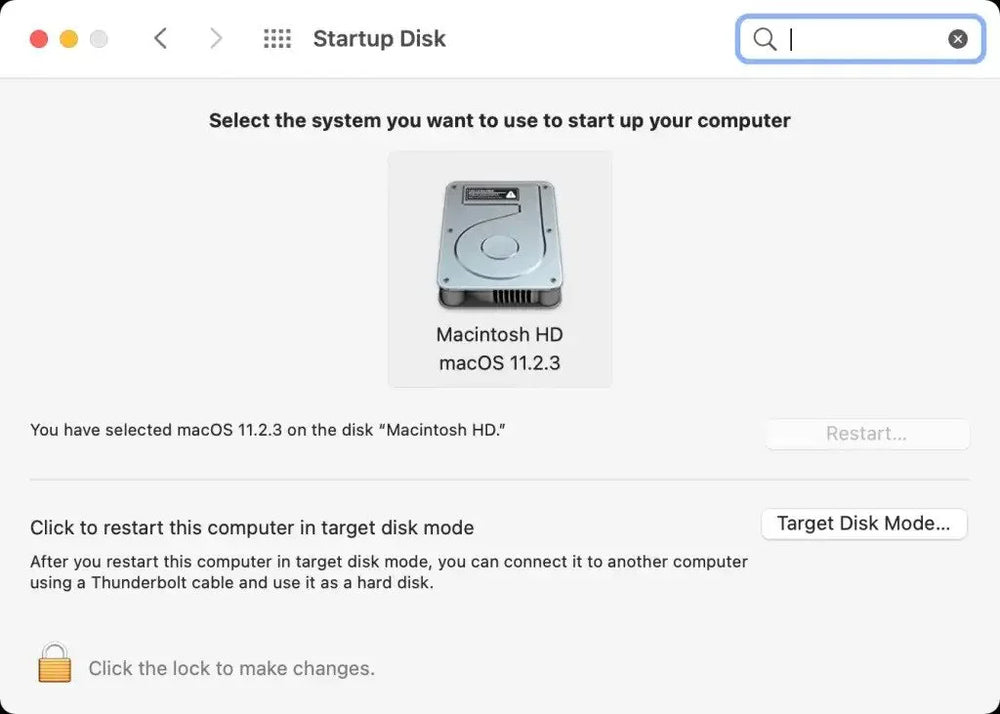The image size is (1000, 714).
Task: Minimize the window with the yellow button
Action: click(x=69, y=39)
